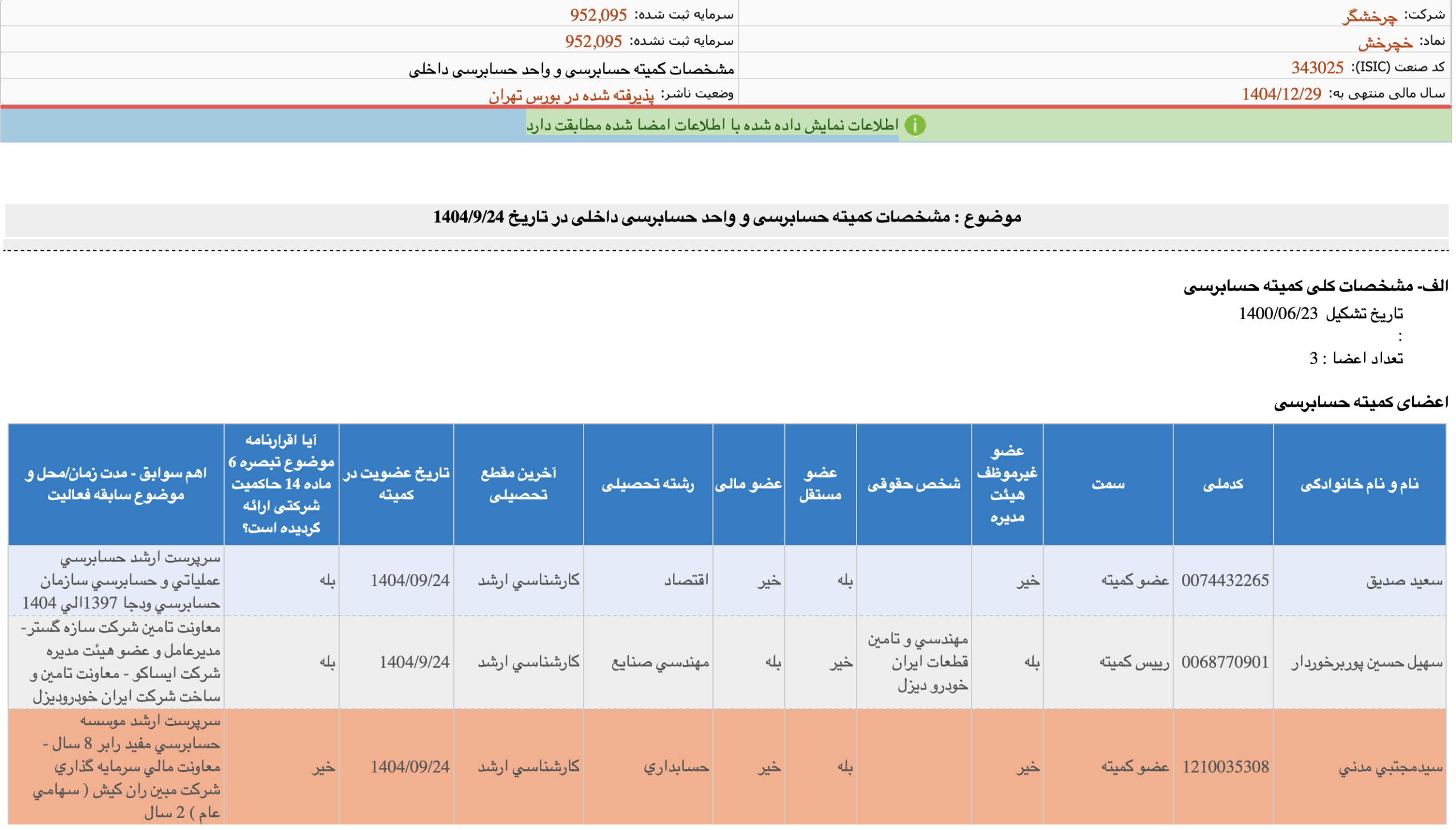1456x830 pixels.
Task: Click the کدملی column header
Action: 1222,484
